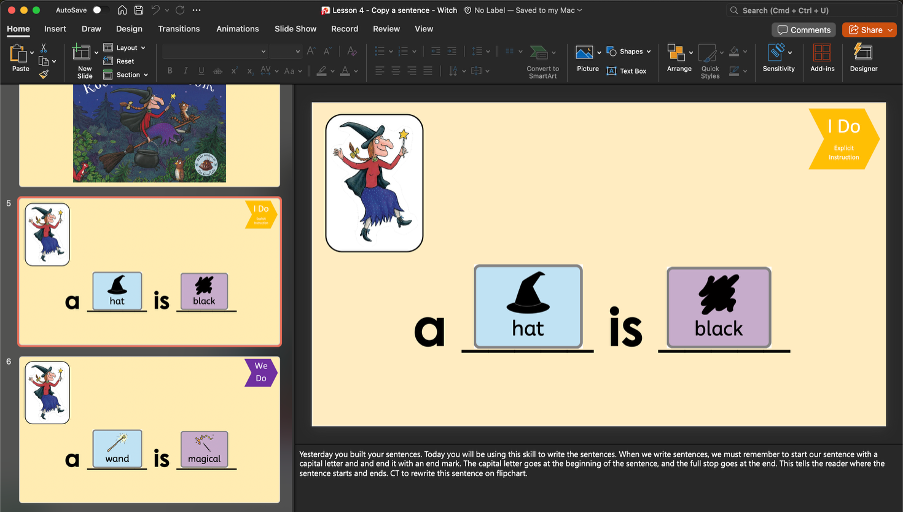Open the Arrange tool
Screen dimensions: 904x512
coord(679,58)
